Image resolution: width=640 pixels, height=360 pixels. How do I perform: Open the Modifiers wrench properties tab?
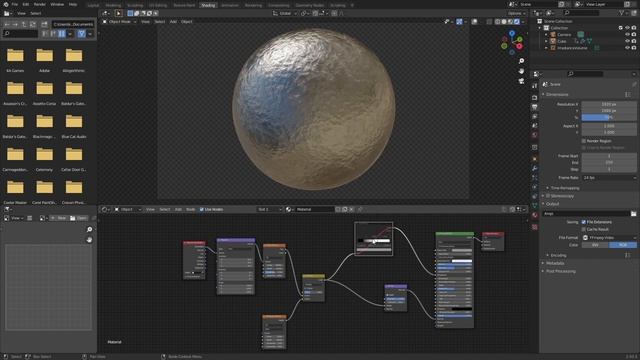coord(535,168)
